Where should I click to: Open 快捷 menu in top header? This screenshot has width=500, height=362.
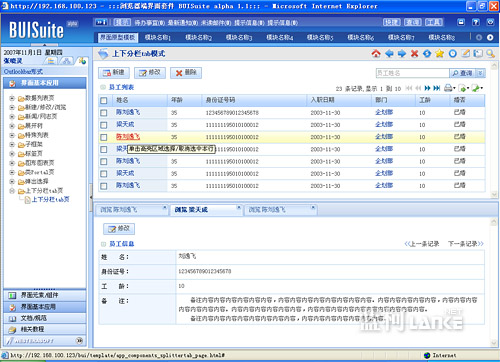pos(392,22)
